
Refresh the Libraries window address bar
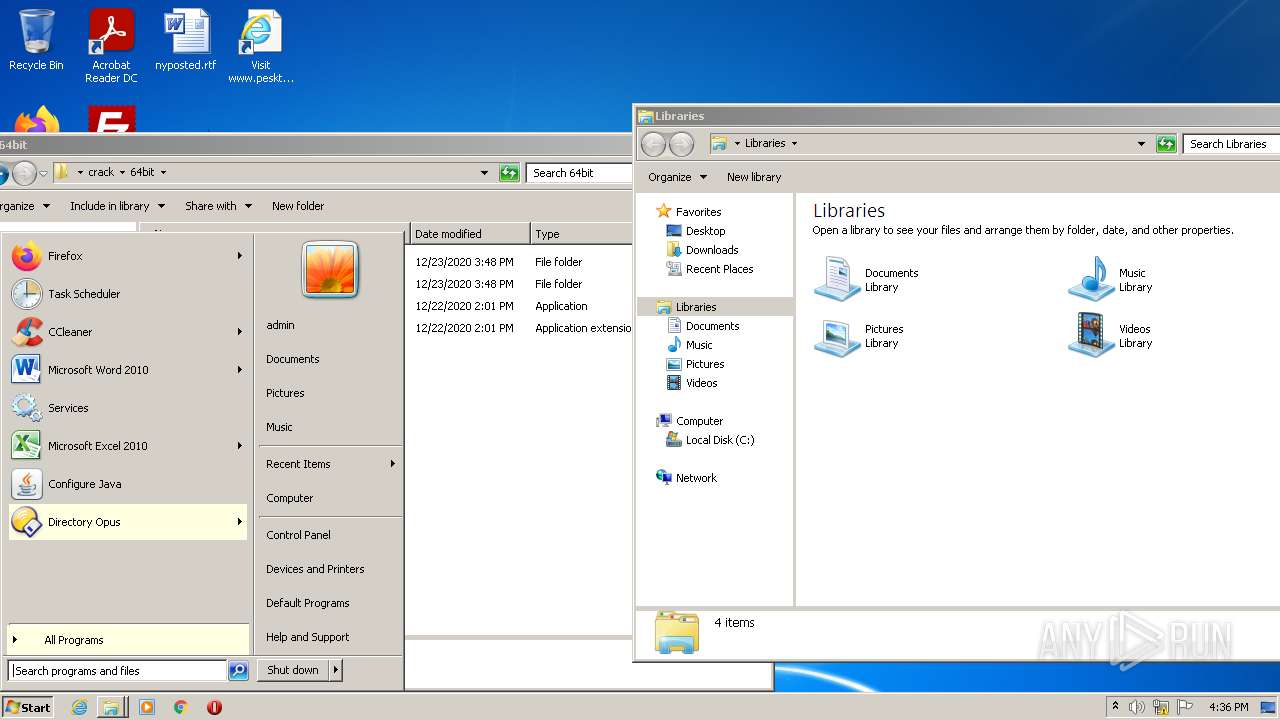(x=1166, y=144)
